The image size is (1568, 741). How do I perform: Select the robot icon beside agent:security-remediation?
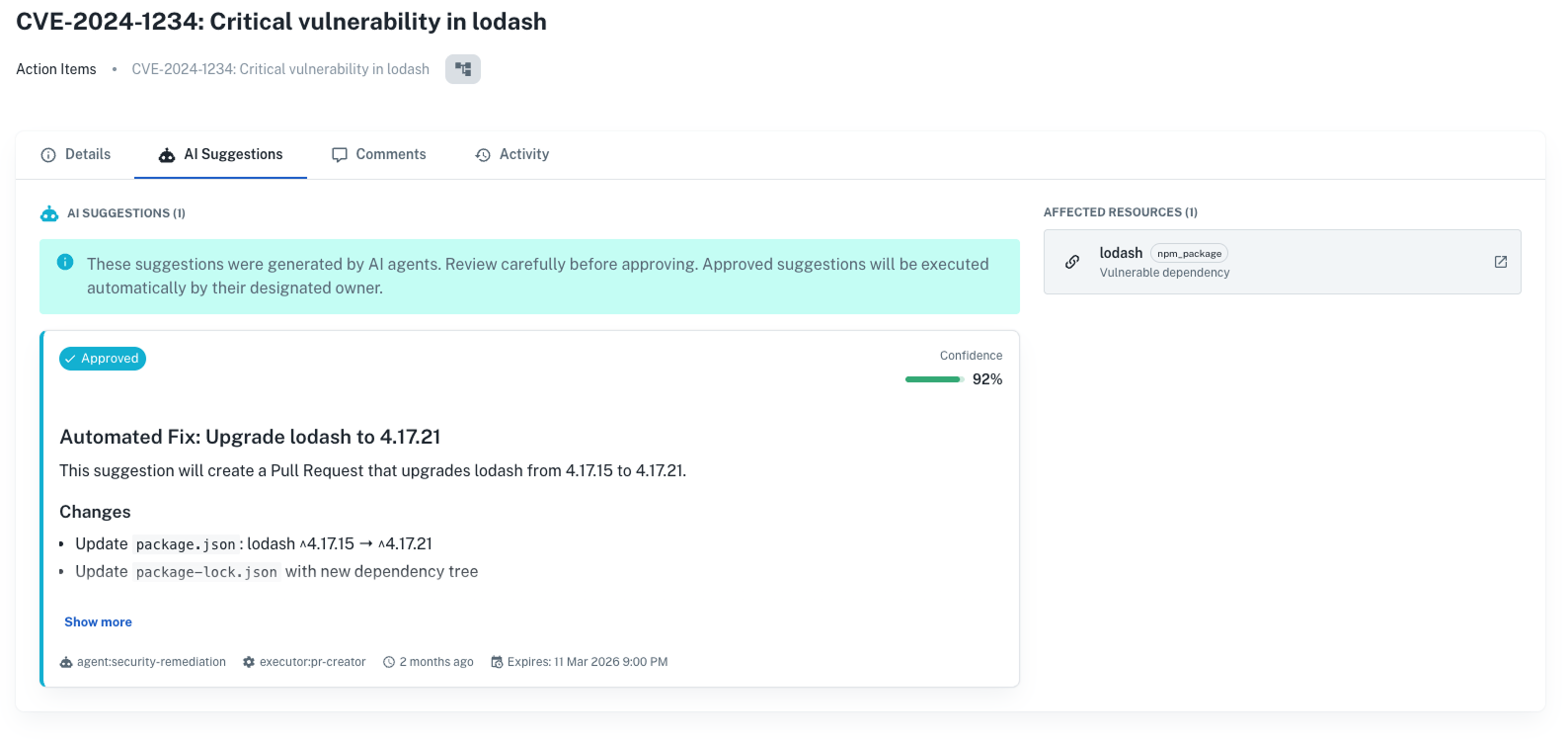coord(65,662)
